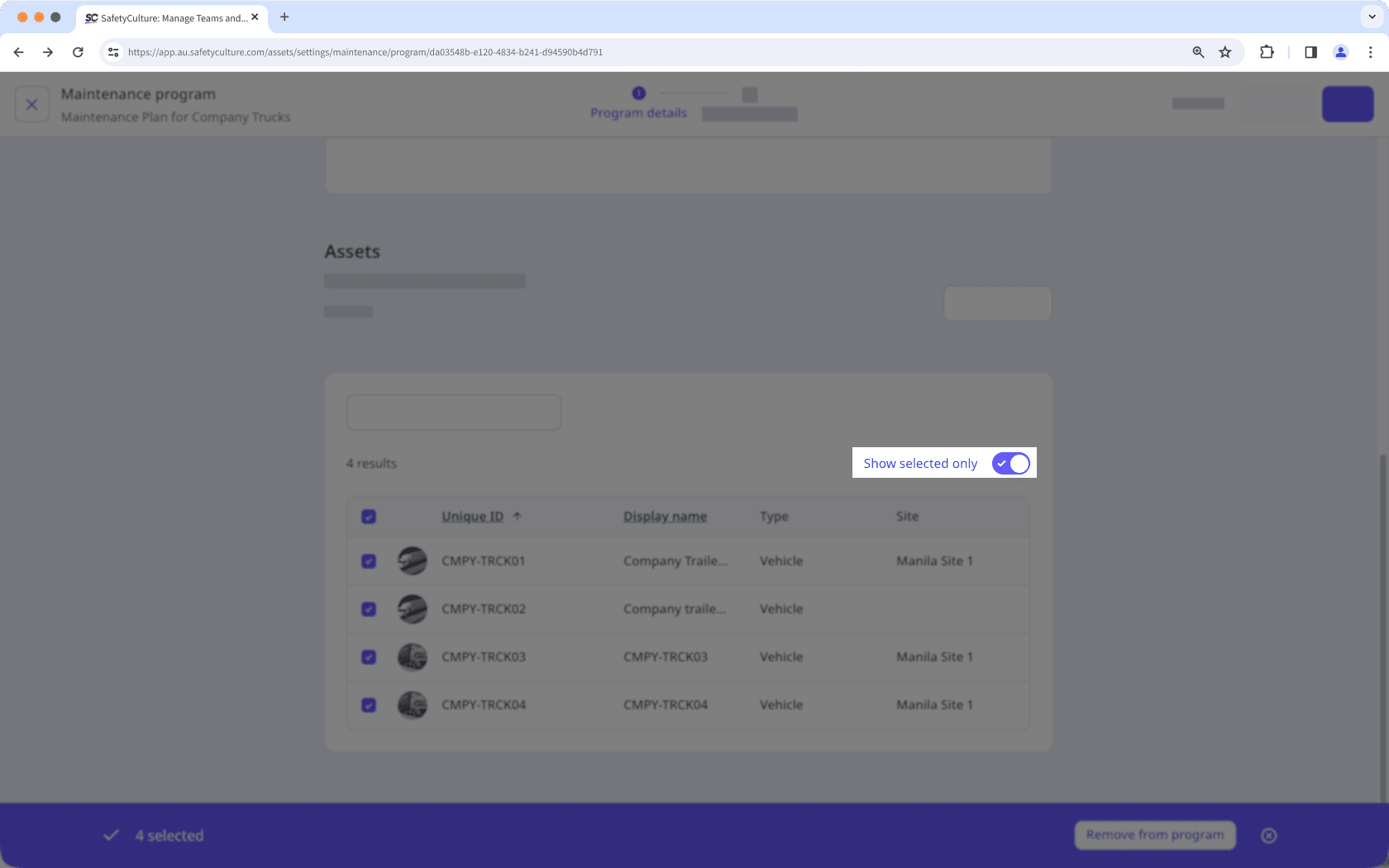Bookmark this page with the star icon
The height and width of the screenshot is (868, 1389).
coord(1225,52)
